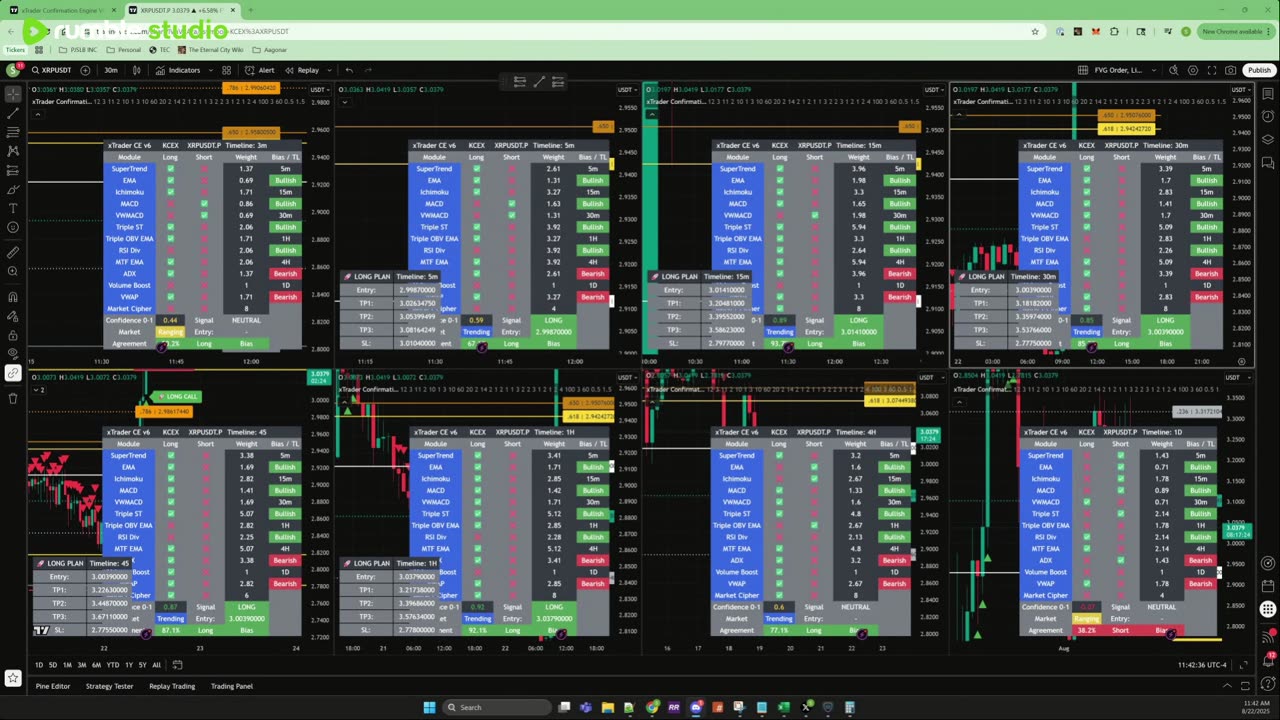1280x720 pixels.
Task: Click the Publish button
Action: (x=1259, y=70)
